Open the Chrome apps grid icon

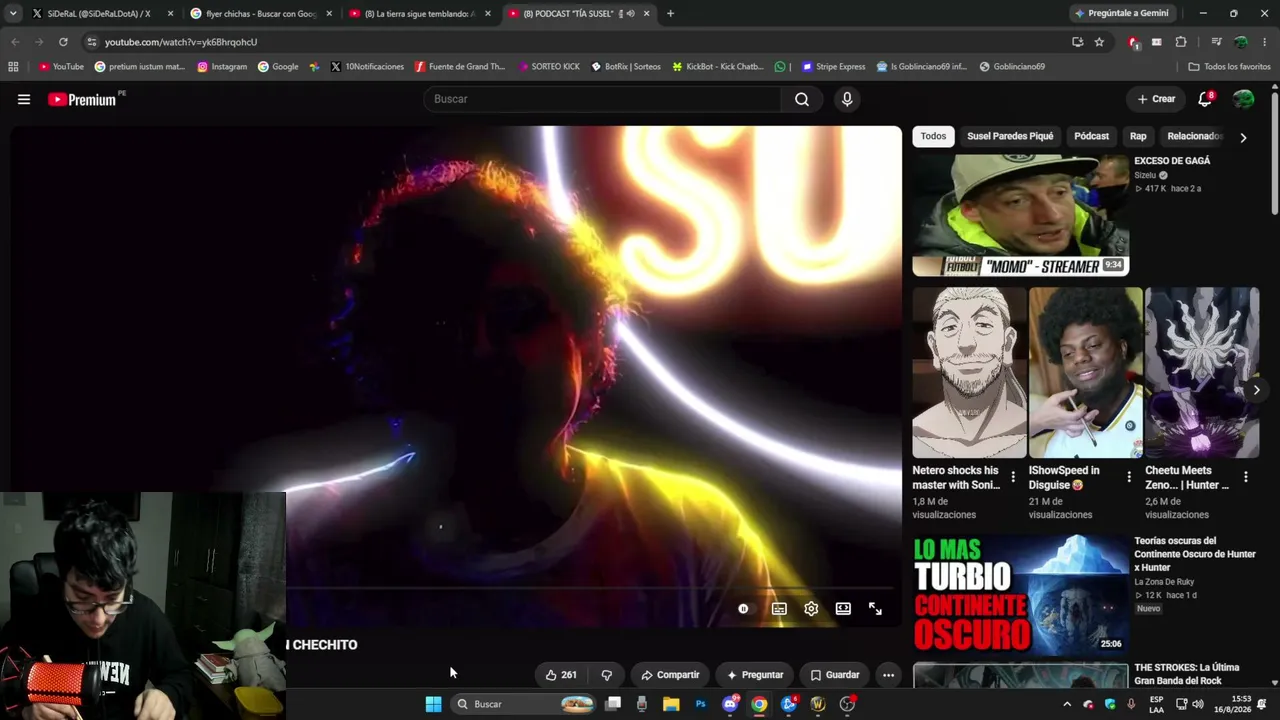pos(13,66)
